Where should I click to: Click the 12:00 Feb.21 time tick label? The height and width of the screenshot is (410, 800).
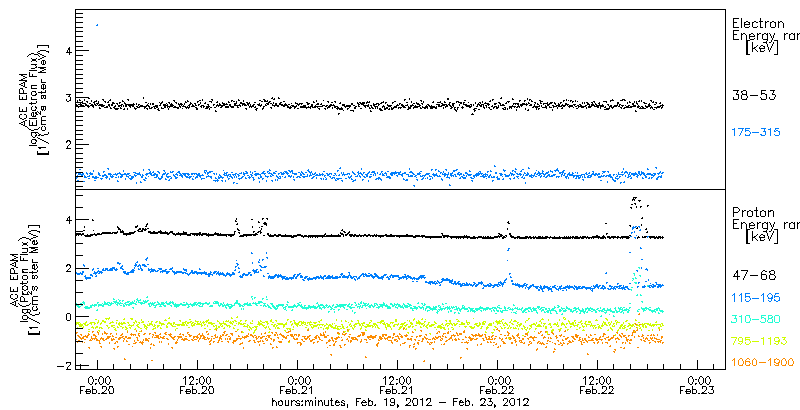397,385
